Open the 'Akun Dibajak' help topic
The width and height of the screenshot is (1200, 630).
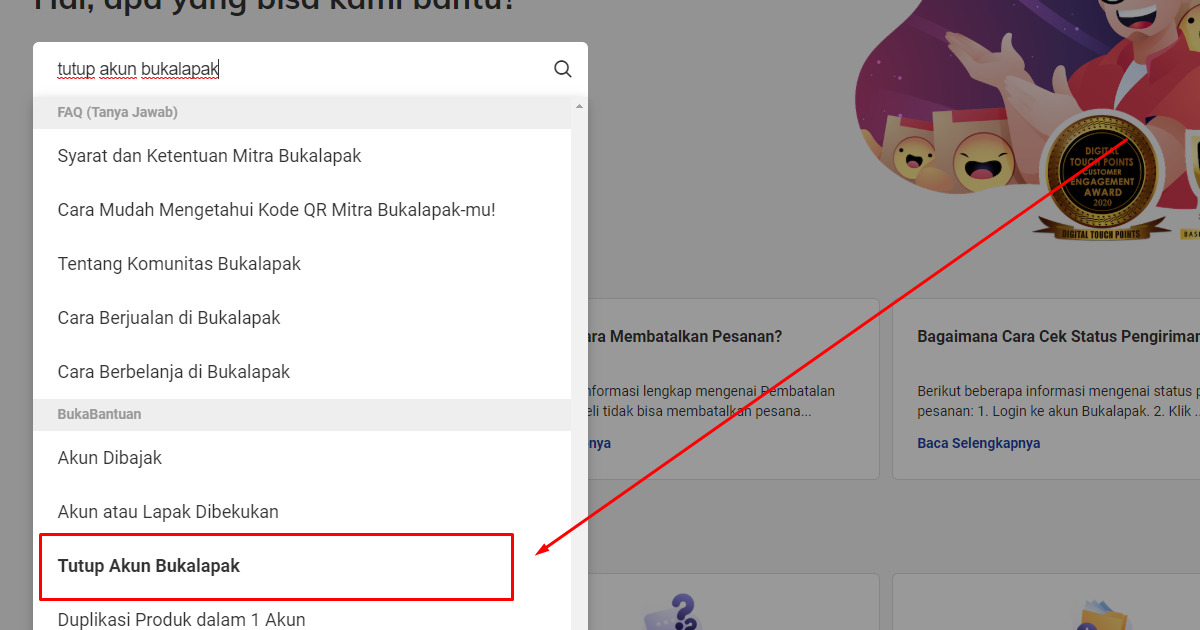[302, 458]
